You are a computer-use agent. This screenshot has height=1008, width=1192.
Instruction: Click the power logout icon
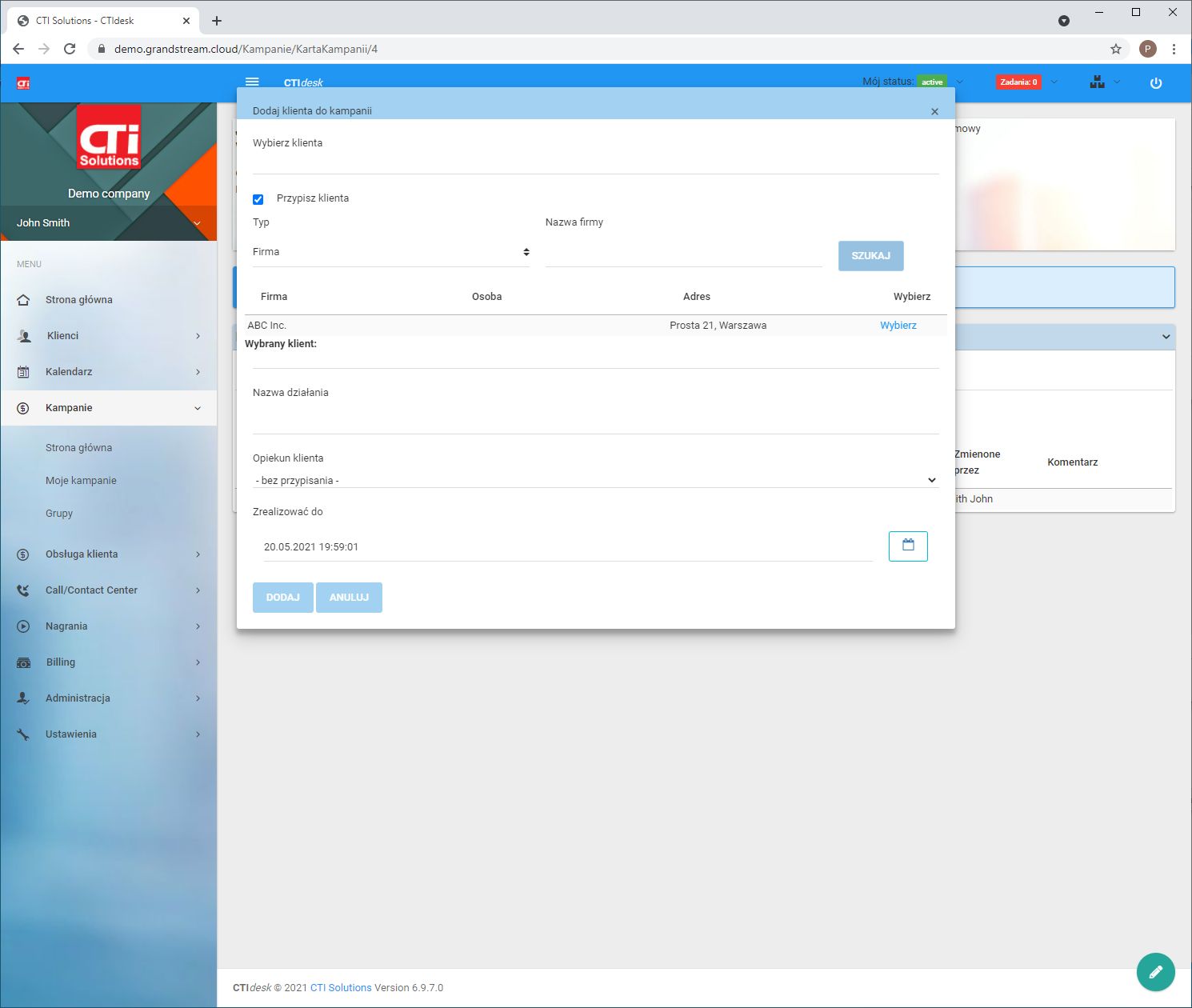click(1155, 82)
